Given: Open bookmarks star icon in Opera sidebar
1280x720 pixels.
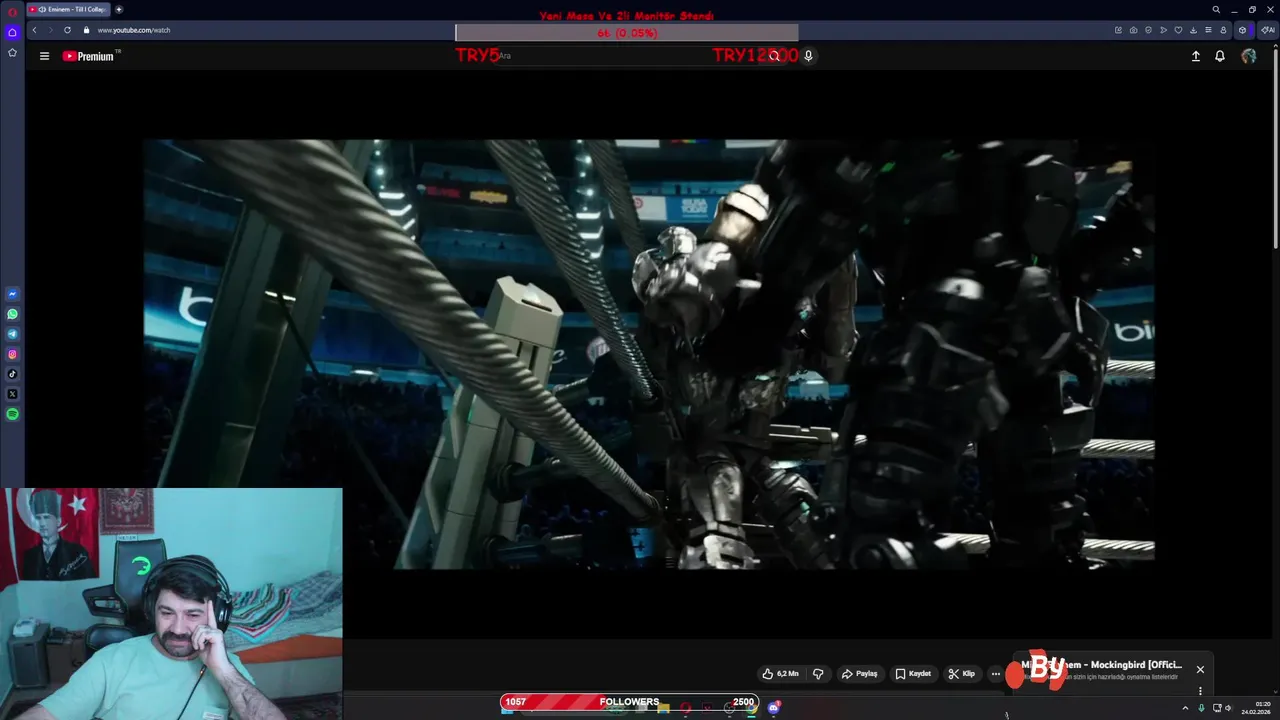Looking at the screenshot, I should pyautogui.click(x=12, y=52).
